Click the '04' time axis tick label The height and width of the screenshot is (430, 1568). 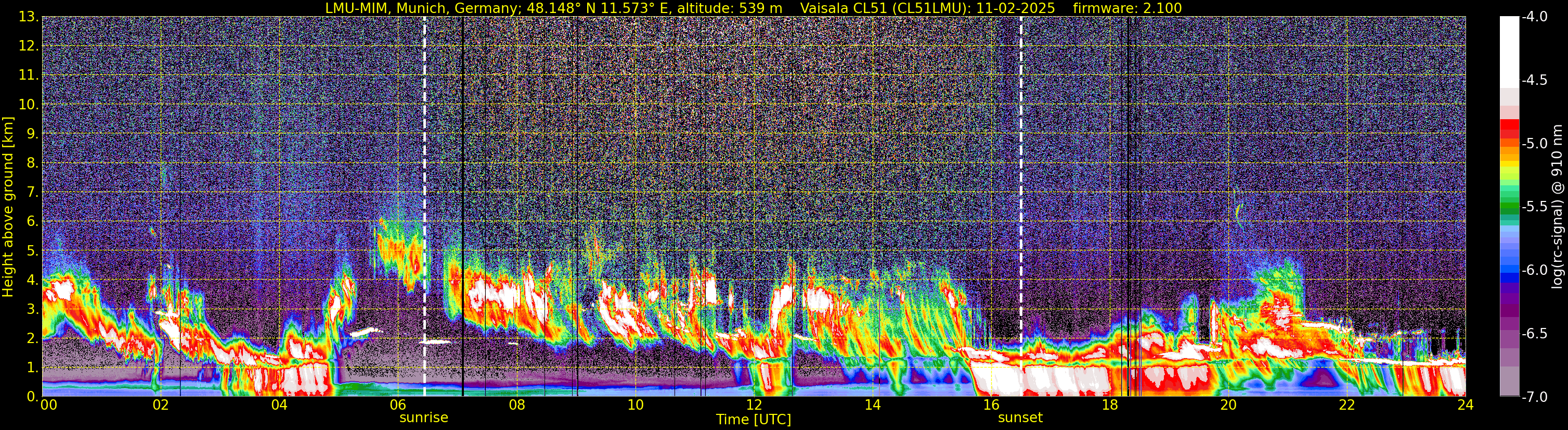(x=279, y=405)
